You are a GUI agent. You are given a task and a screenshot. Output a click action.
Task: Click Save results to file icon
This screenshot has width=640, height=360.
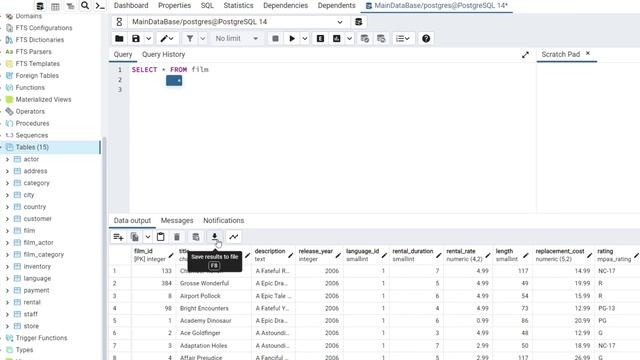click(214, 237)
